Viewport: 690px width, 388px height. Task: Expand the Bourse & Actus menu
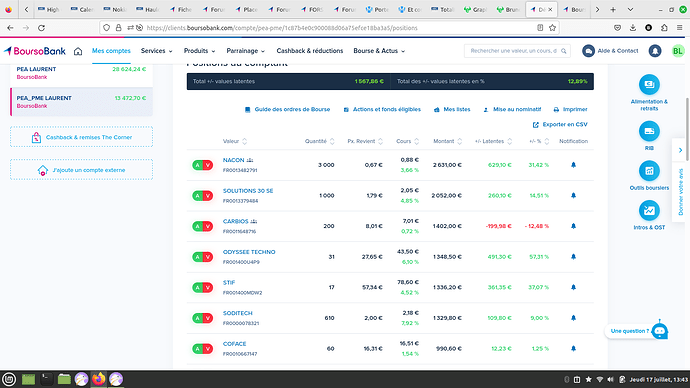379,51
